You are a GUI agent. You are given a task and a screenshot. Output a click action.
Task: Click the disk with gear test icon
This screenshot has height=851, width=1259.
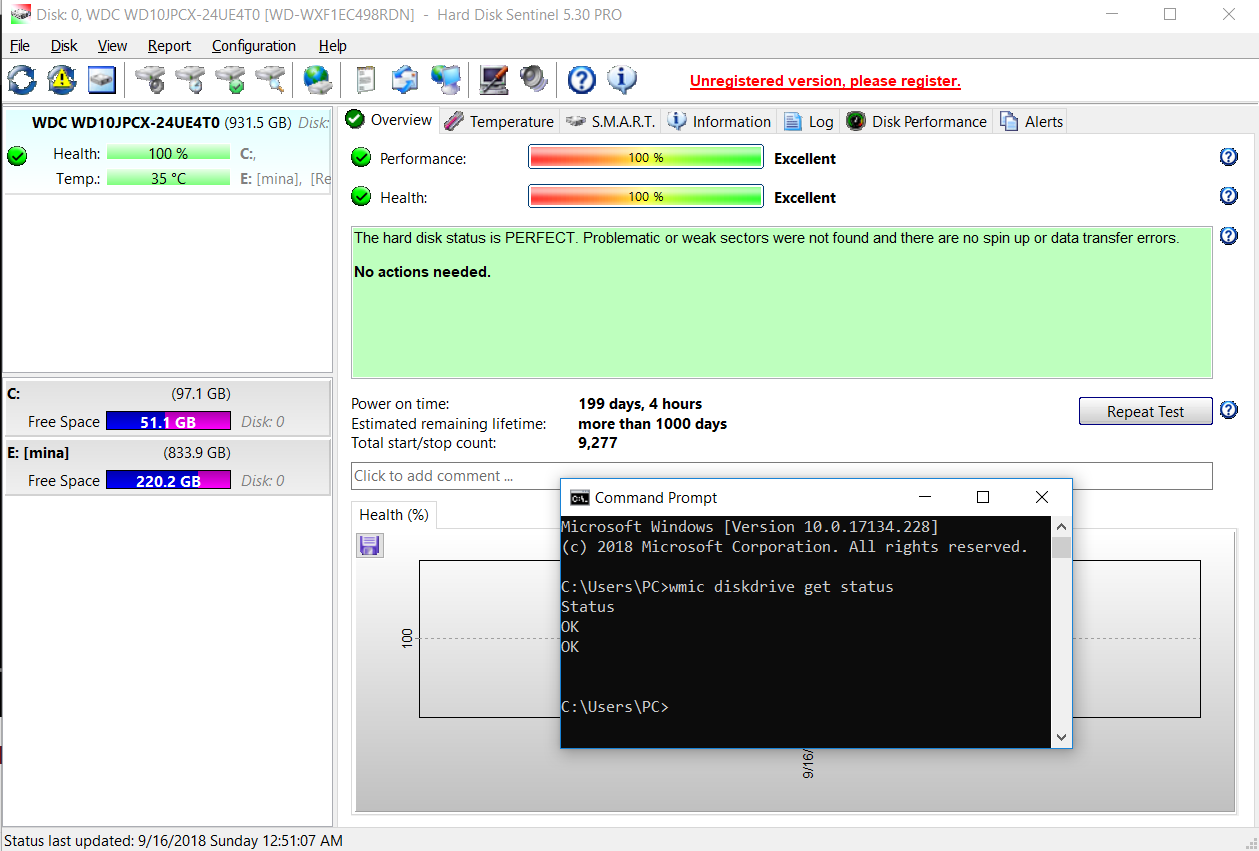[150, 80]
